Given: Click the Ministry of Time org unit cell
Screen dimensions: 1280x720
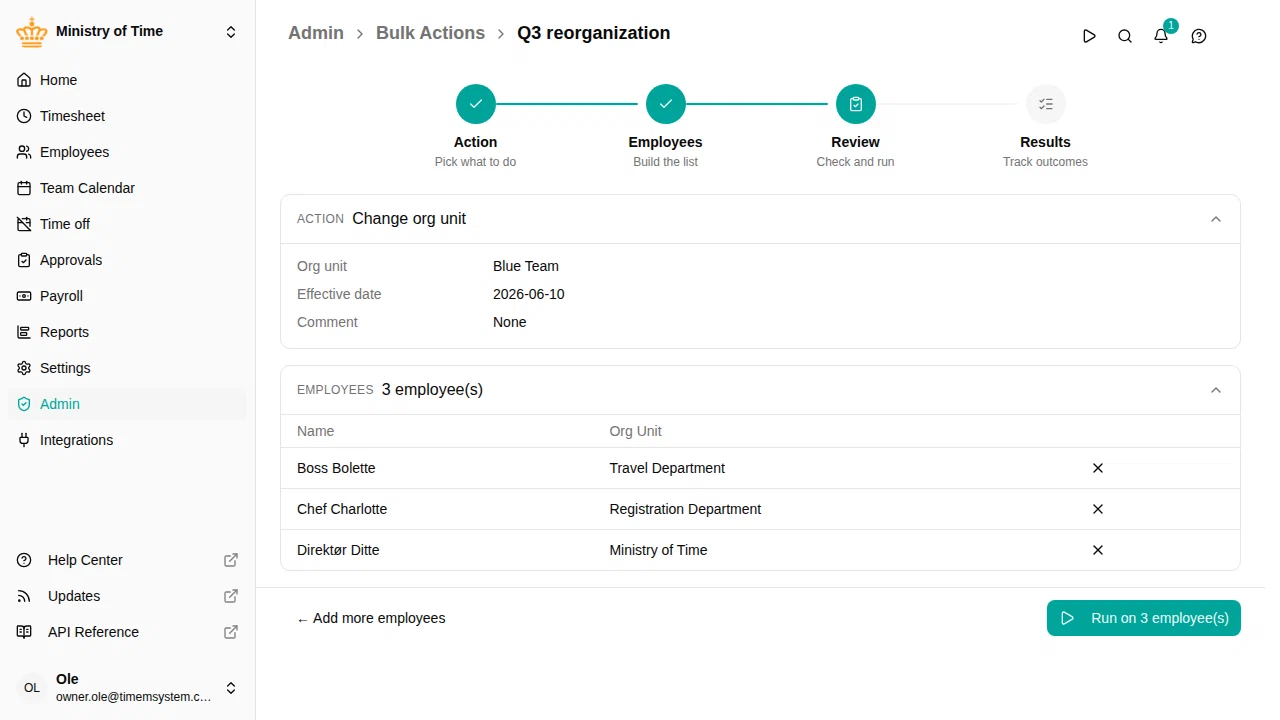Looking at the screenshot, I should [x=658, y=550].
